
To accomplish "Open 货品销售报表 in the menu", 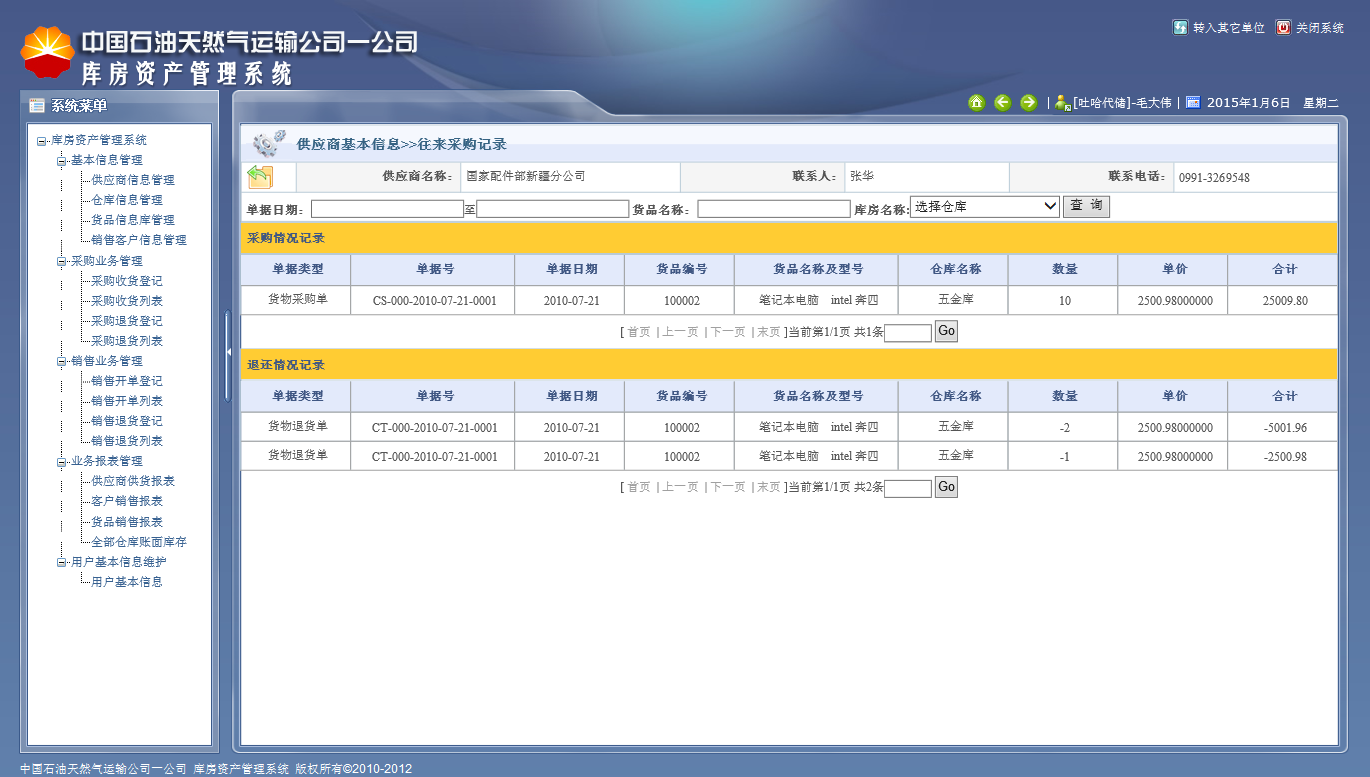I will click(x=127, y=522).
